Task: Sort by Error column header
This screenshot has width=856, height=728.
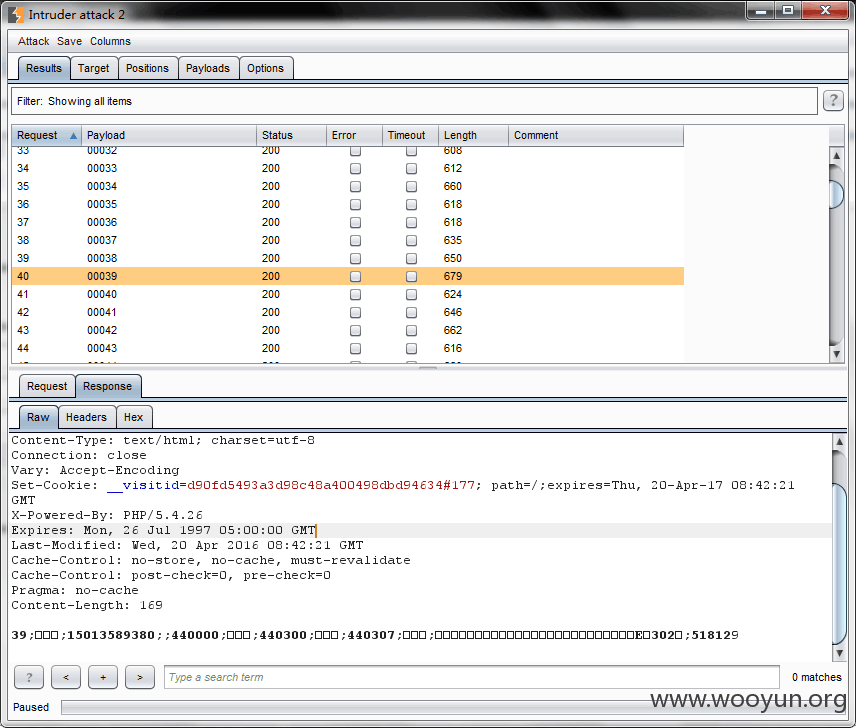Action: click(x=354, y=135)
